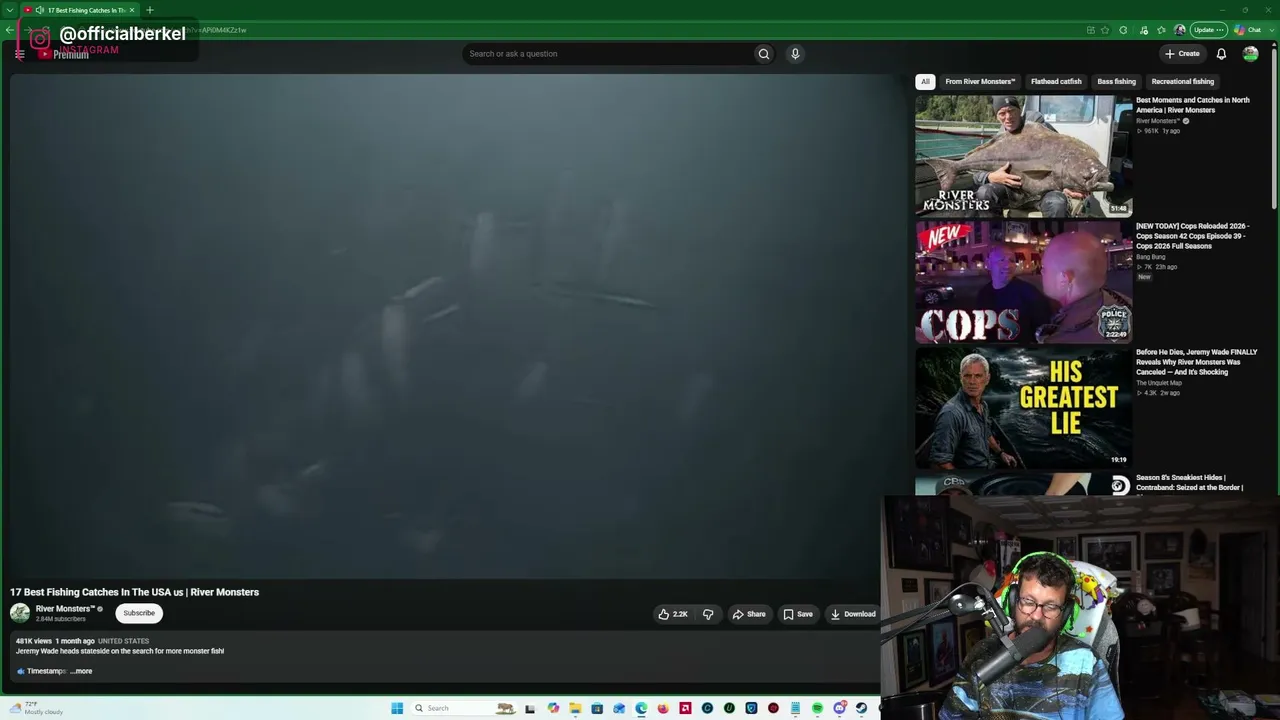The width and height of the screenshot is (1280, 720).
Task: Open River Monsters channel avatar
Action: click(x=20, y=613)
